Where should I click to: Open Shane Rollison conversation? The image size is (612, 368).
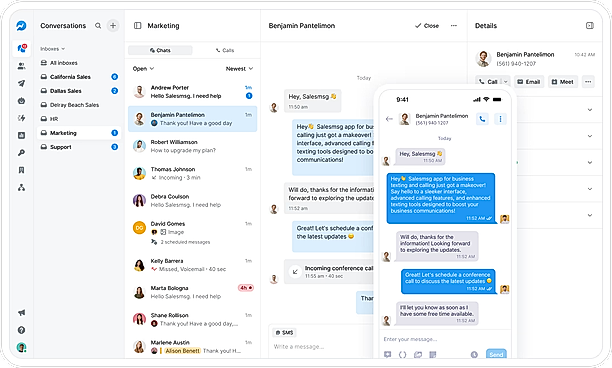tap(192, 319)
